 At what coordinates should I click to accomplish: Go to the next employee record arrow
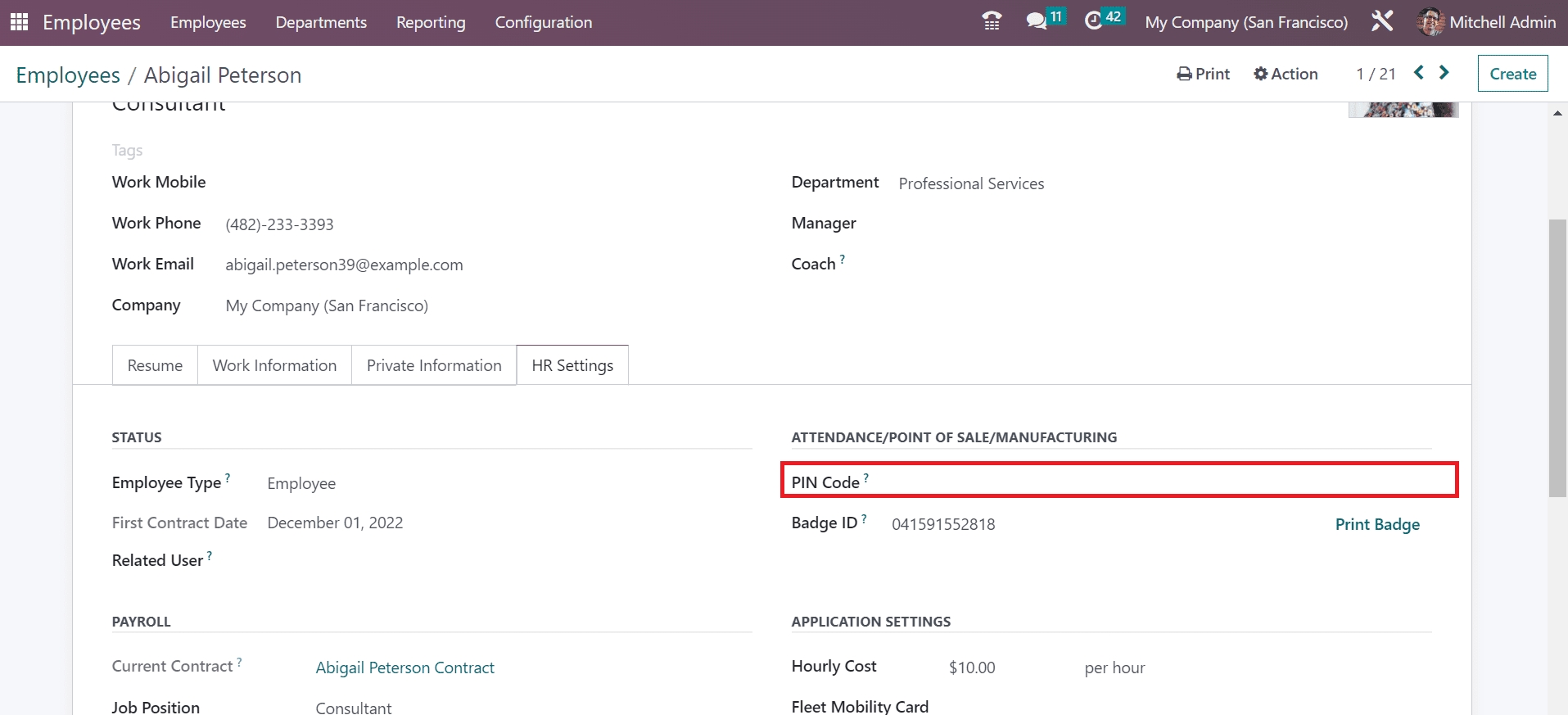(1444, 73)
